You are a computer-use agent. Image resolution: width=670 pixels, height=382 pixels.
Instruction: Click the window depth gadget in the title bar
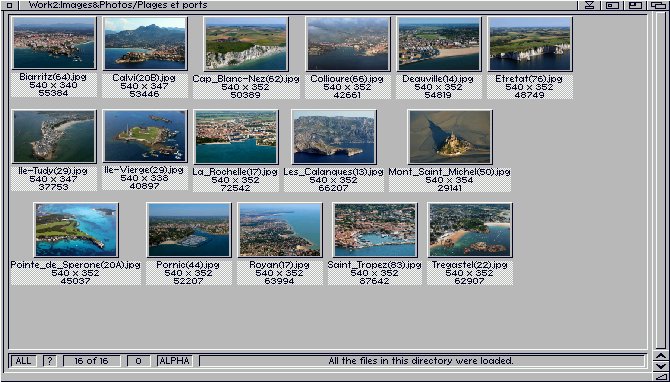pyautogui.click(x=658, y=5)
